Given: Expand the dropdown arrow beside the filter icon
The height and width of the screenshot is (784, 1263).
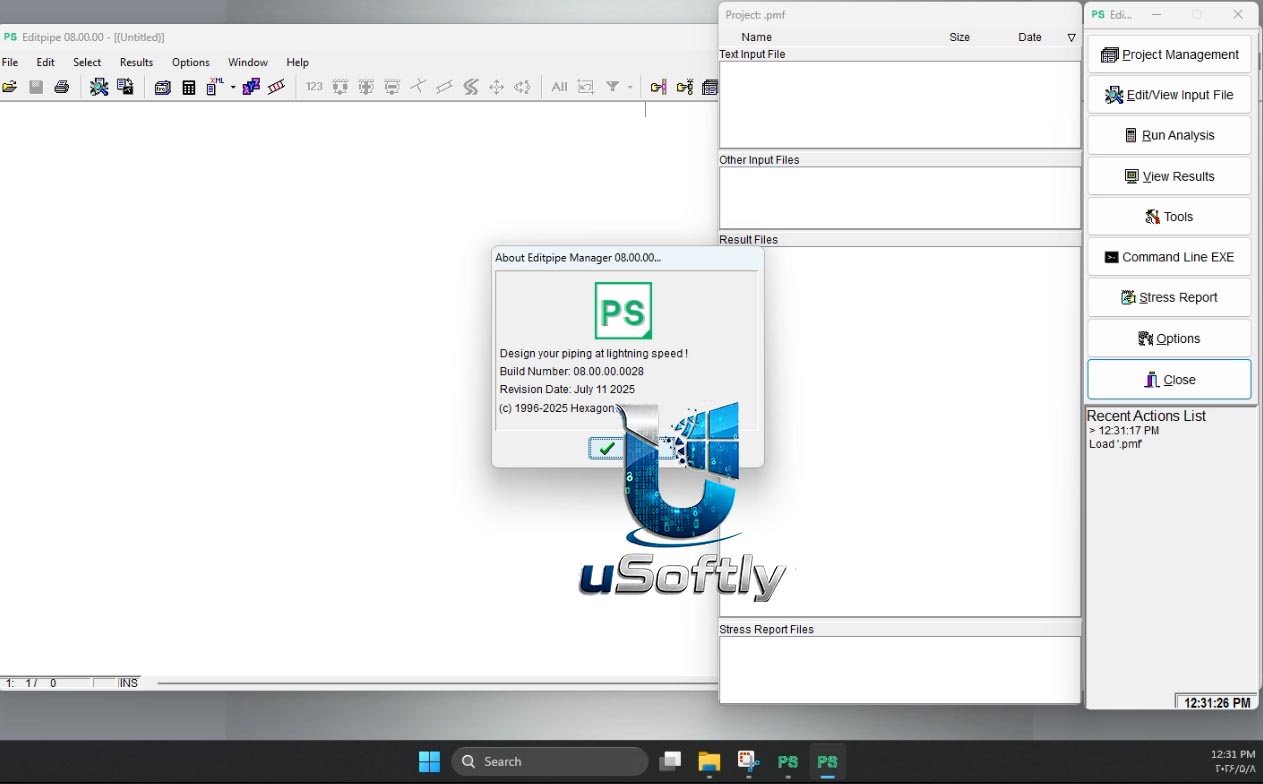Looking at the screenshot, I should (x=630, y=87).
